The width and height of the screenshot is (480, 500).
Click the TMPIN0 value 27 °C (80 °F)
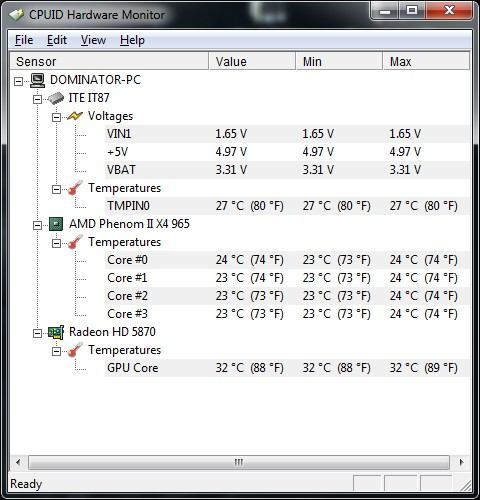click(249, 206)
